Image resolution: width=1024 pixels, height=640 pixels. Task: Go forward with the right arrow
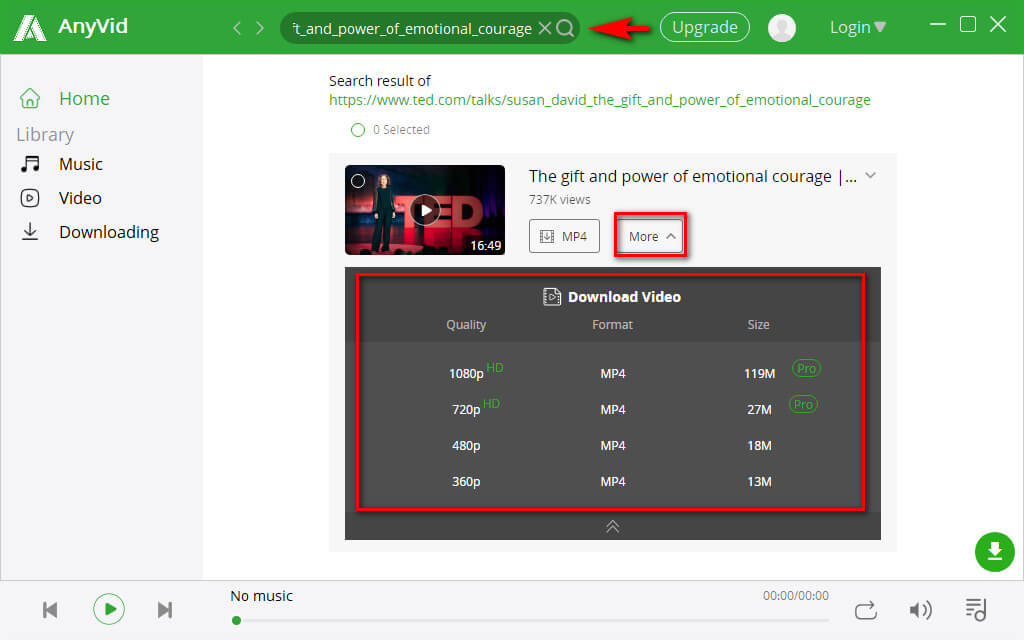260,28
